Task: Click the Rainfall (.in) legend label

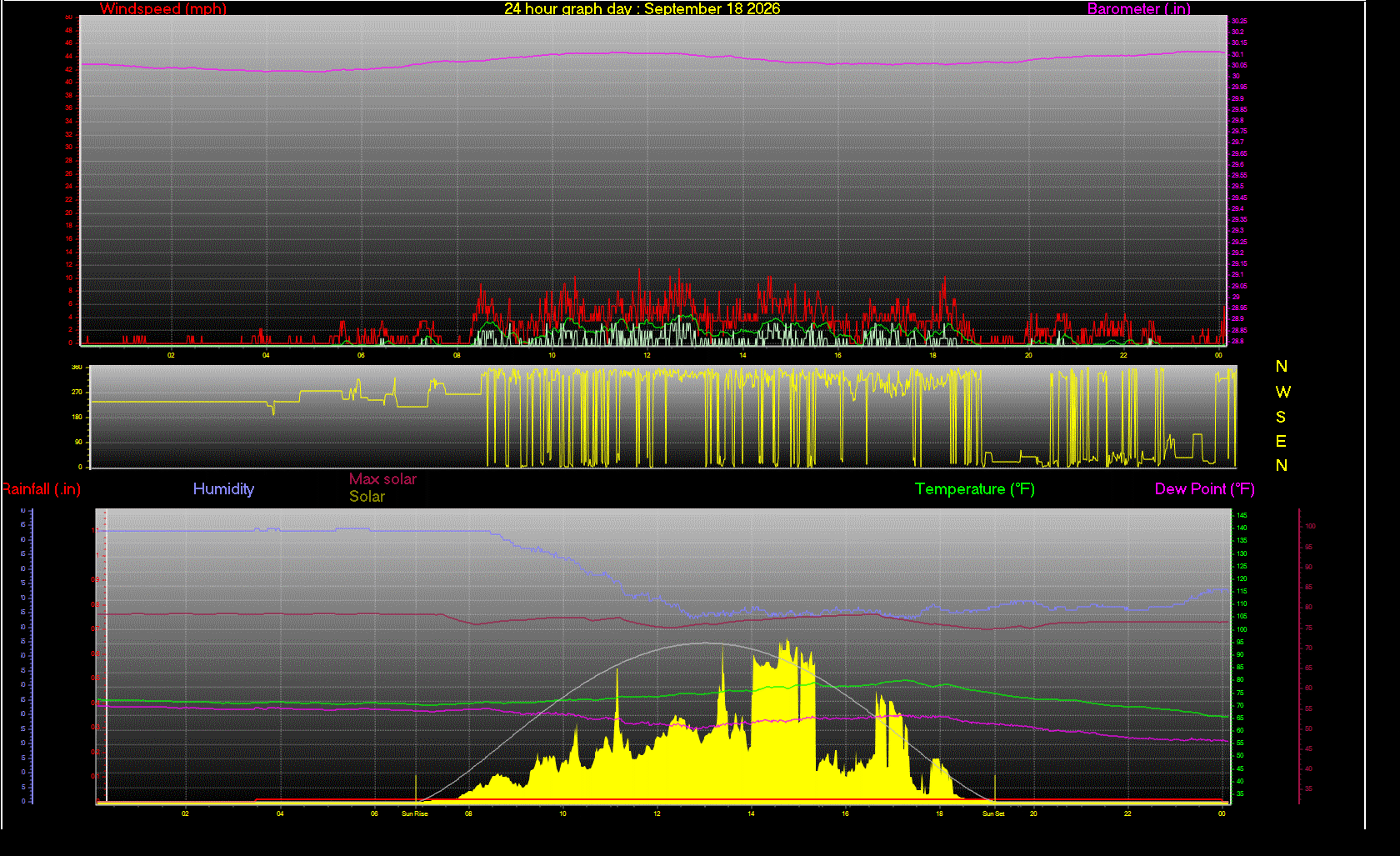Action: [x=41, y=489]
